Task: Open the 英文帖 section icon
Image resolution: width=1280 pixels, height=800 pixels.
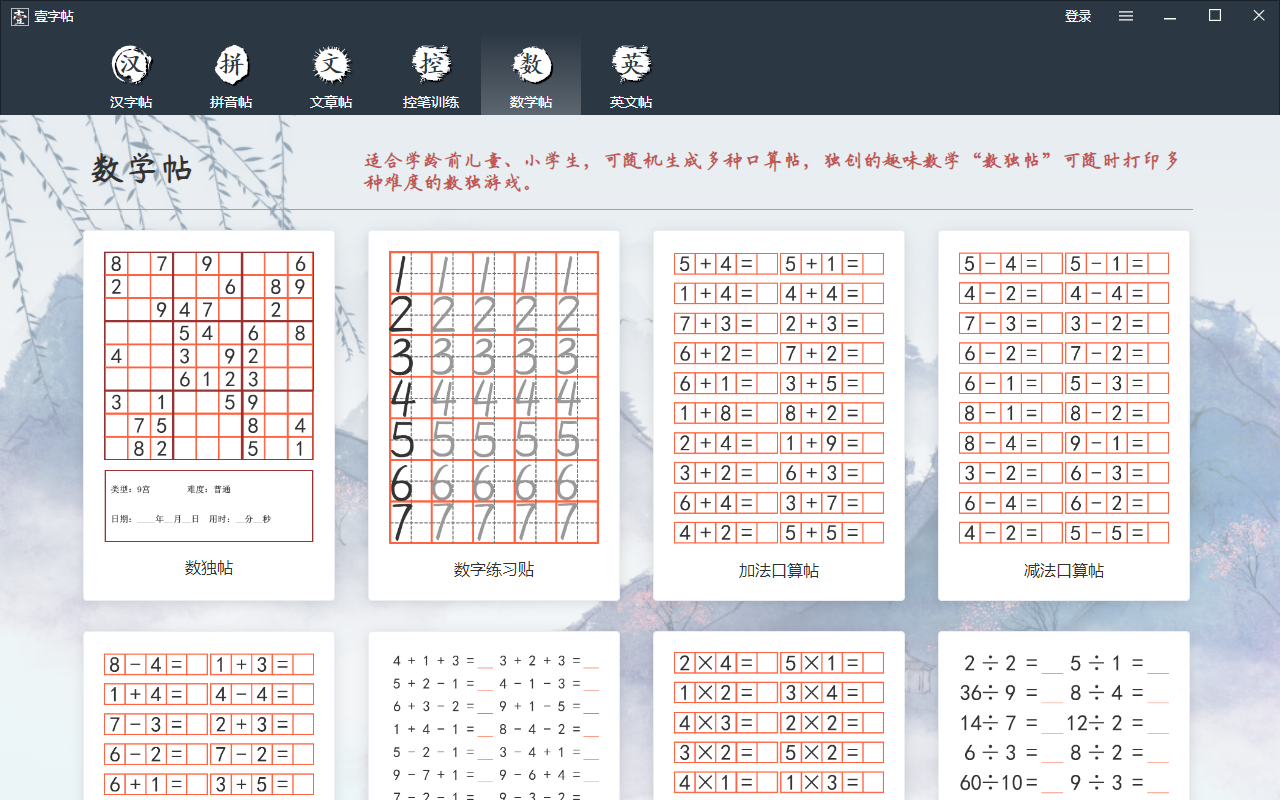Action: click(x=631, y=65)
